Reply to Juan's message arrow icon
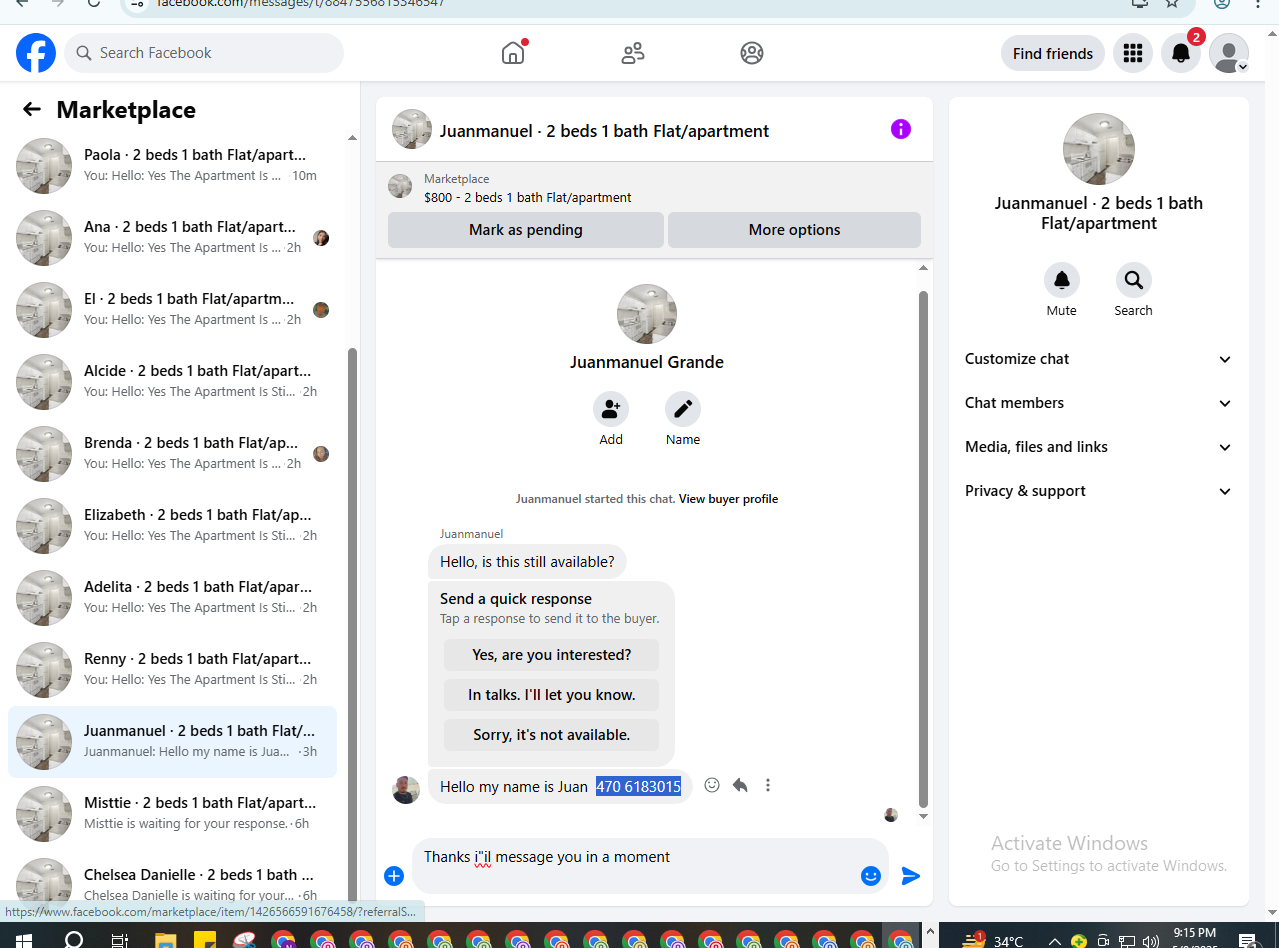1279x948 pixels. pyautogui.click(x=740, y=785)
